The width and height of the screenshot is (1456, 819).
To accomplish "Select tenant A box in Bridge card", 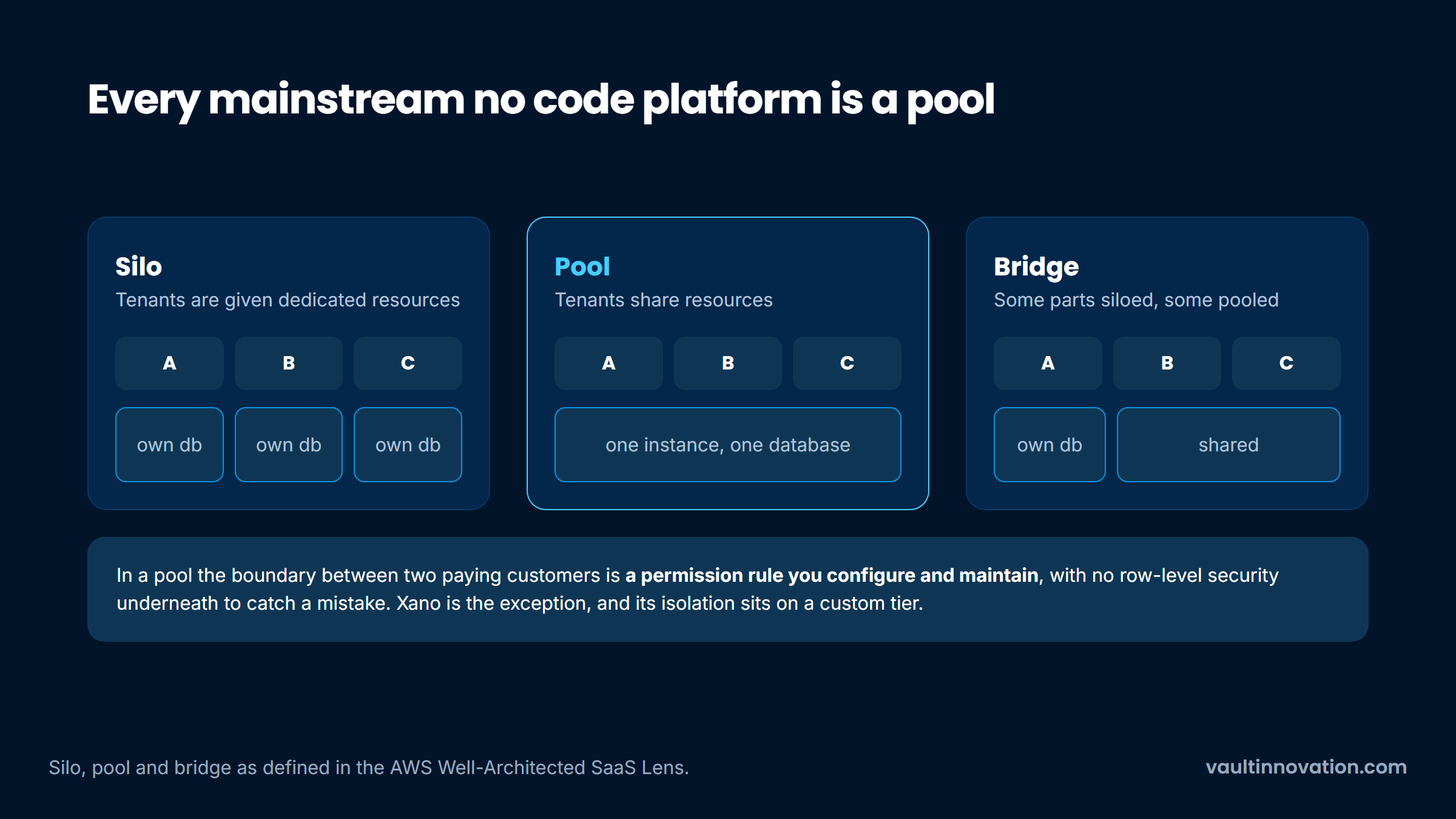I will tap(1048, 363).
